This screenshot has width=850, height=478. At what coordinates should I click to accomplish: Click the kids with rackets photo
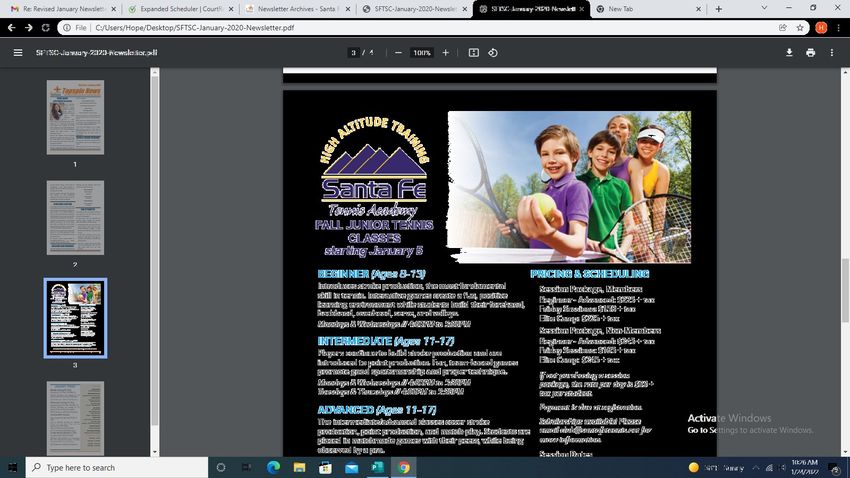(x=569, y=187)
